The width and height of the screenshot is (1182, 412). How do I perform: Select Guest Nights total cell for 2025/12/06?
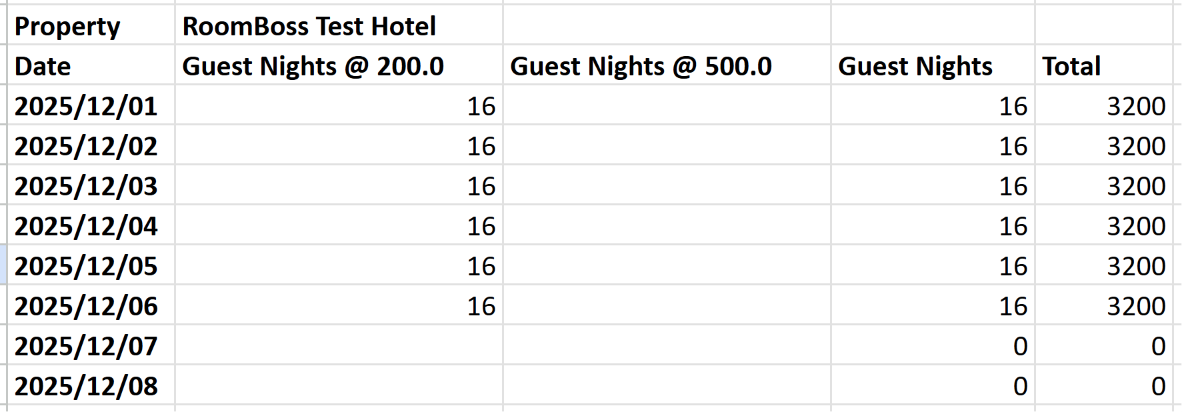[932, 305]
